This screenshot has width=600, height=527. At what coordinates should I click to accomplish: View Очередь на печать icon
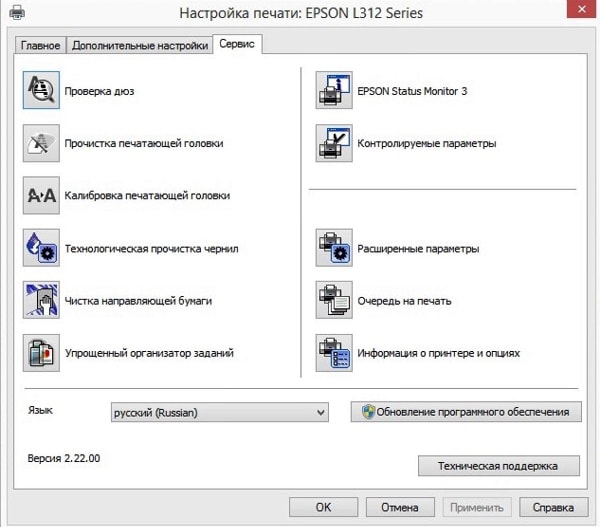332,300
